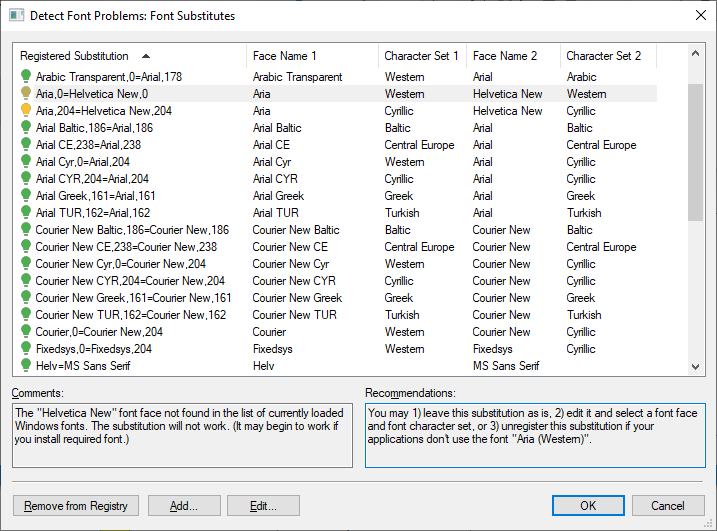The height and width of the screenshot is (531, 717).
Task: Click Face Name 2 cell 'MS Sans Serif'
Action: coord(506,366)
